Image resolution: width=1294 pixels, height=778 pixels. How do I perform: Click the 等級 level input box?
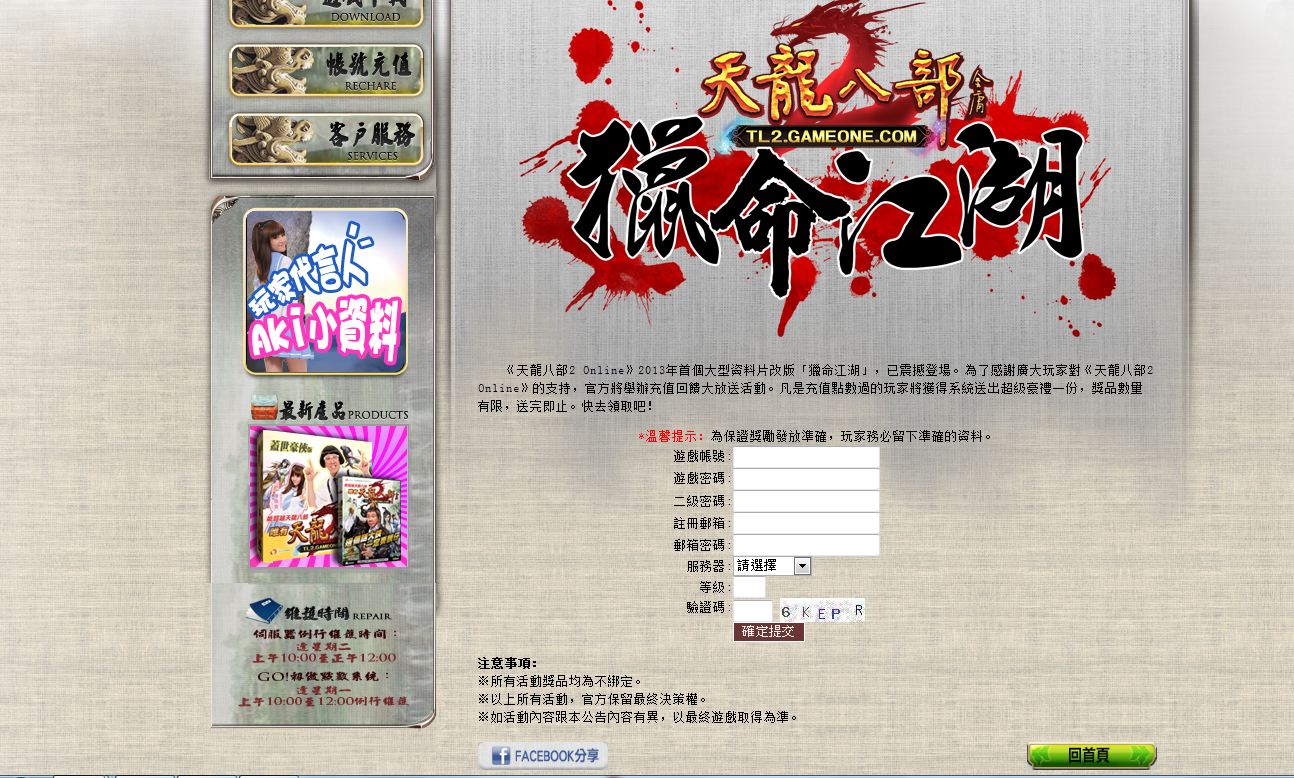(749, 588)
